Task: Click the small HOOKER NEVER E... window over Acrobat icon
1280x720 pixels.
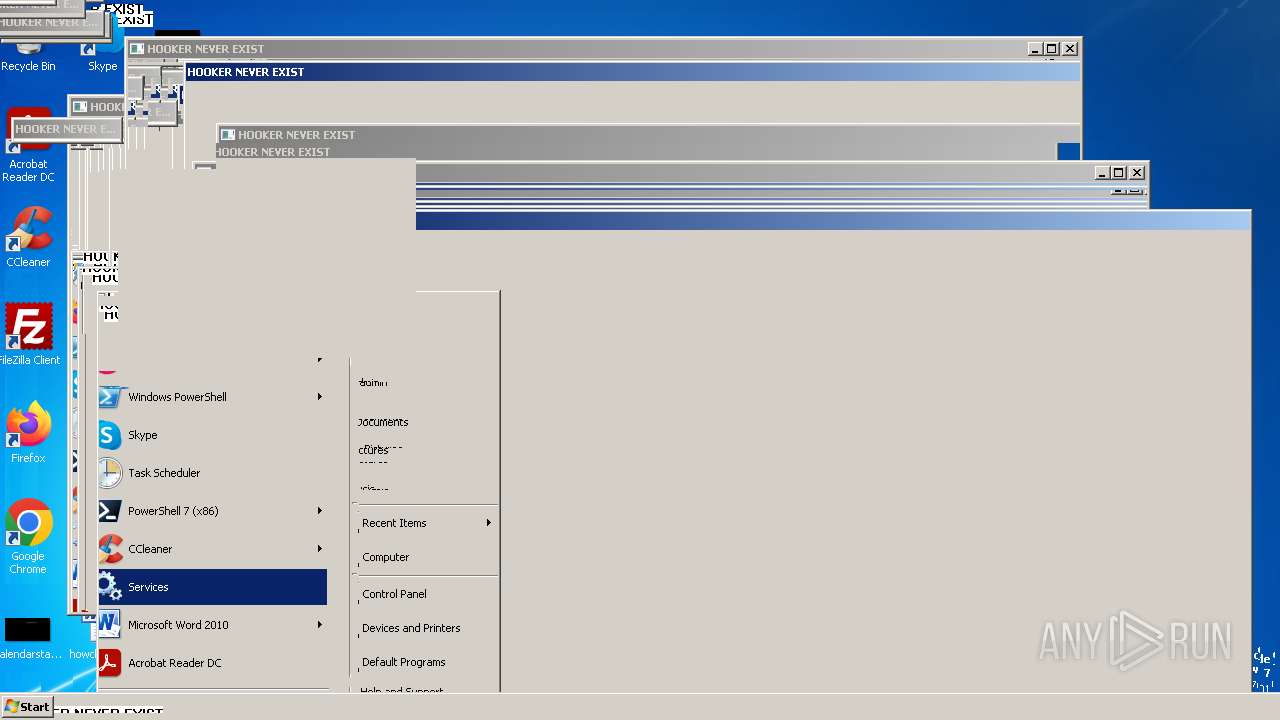Action: (x=65, y=129)
